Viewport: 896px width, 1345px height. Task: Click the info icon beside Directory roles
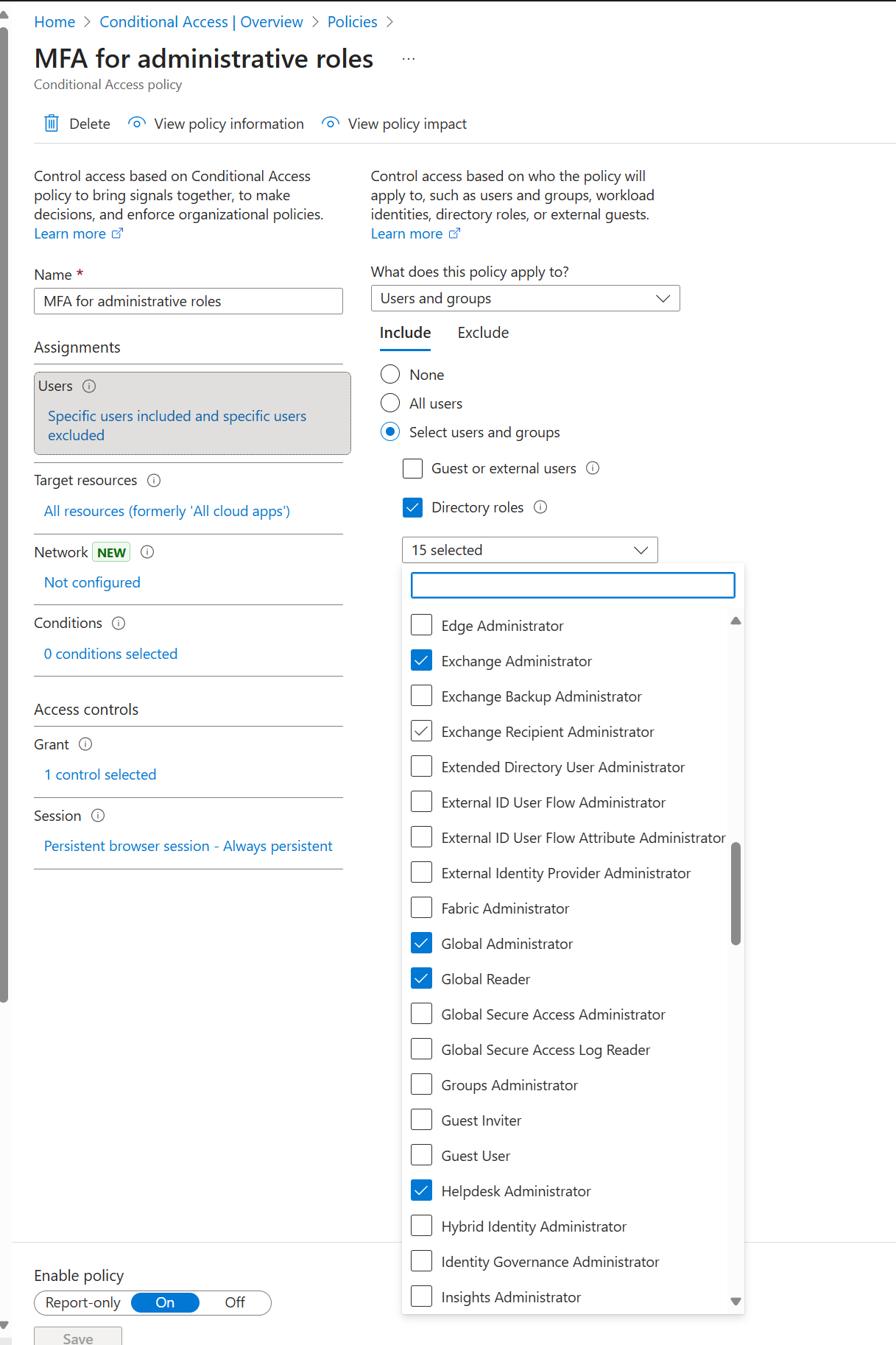(540, 506)
